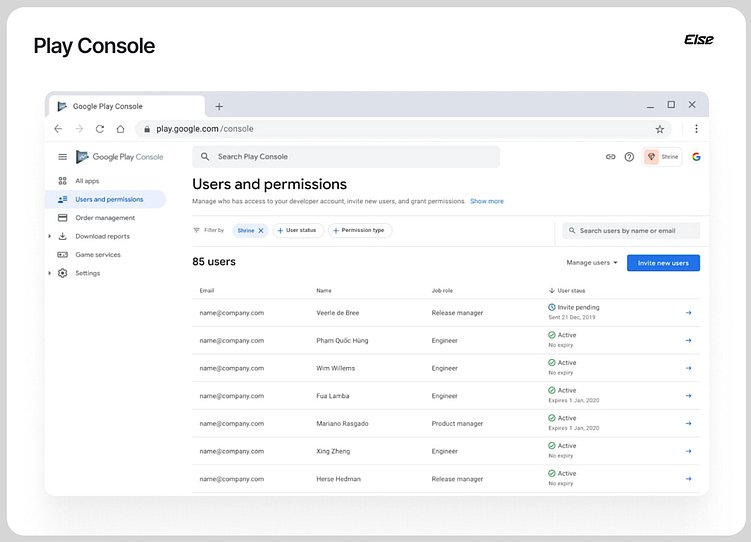The image size is (751, 542).
Task: Click Invite new users button
Action: pyautogui.click(x=663, y=263)
